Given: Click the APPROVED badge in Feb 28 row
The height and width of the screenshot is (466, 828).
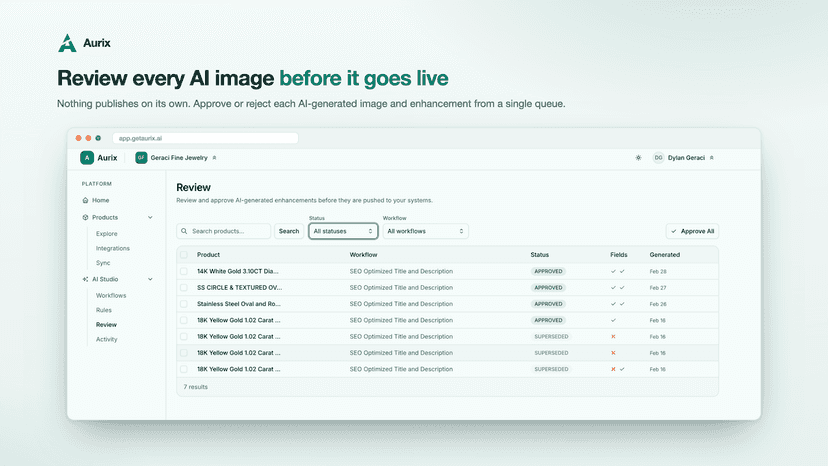Looking at the screenshot, I should click(548, 271).
